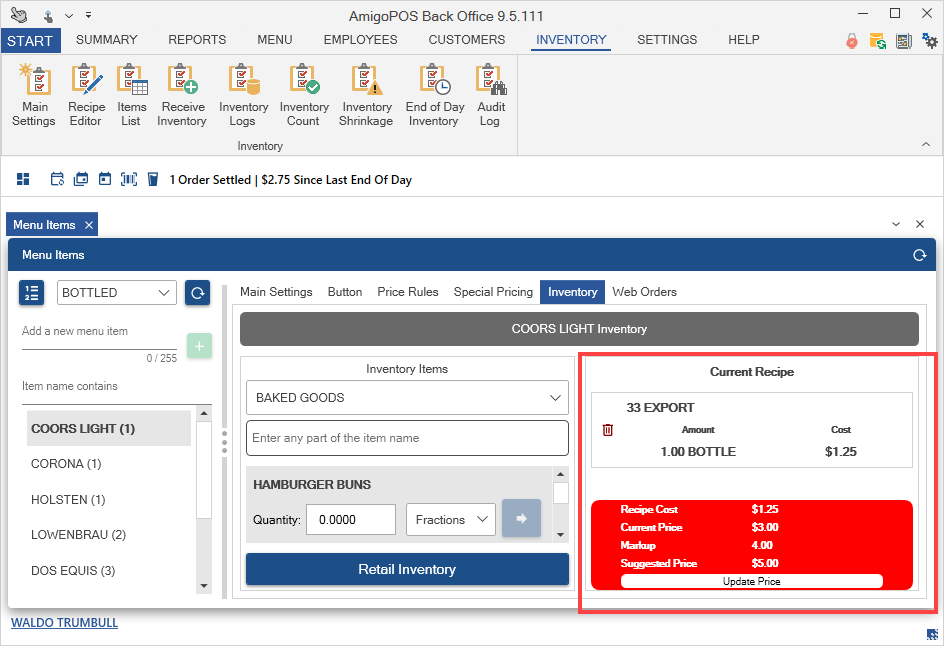Open Inventory Logs
Viewport: 944px width, 646px height.
coord(244,96)
